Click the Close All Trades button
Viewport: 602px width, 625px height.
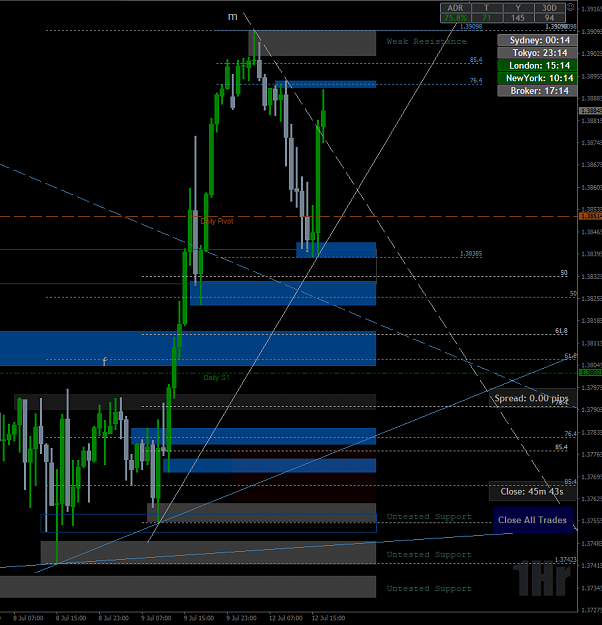click(x=533, y=520)
